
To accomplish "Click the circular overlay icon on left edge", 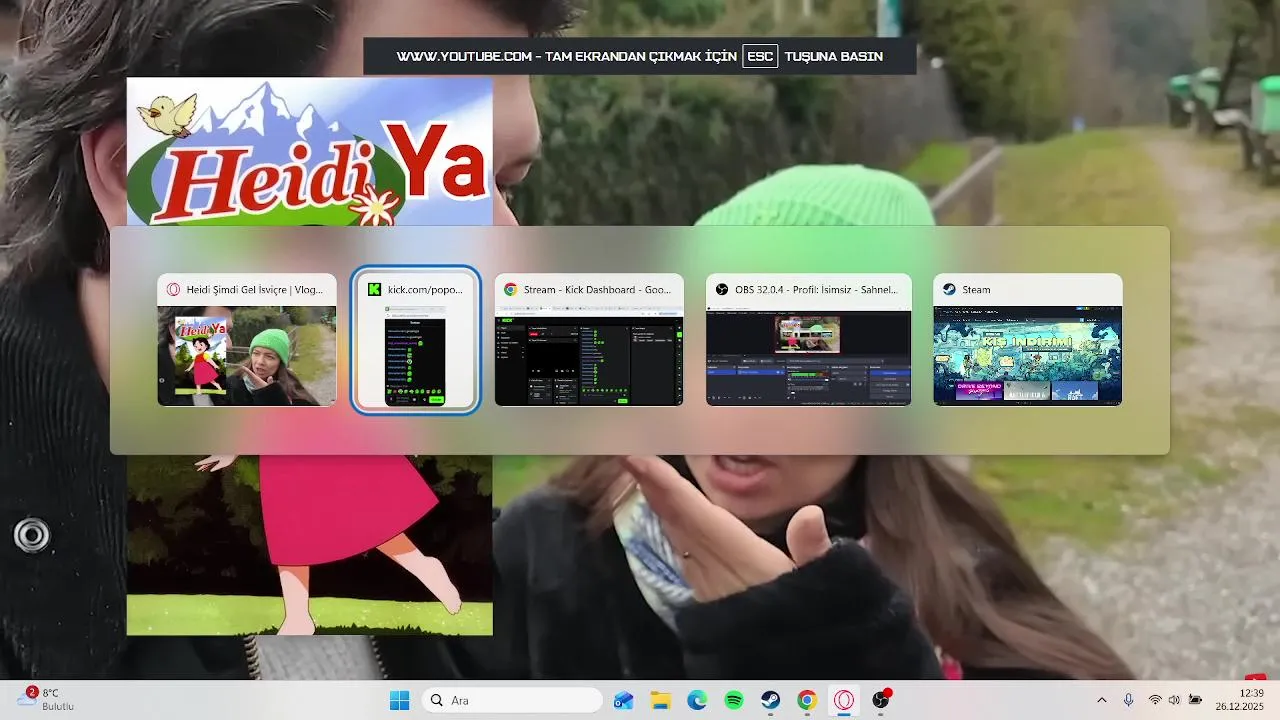I will tap(31, 535).
